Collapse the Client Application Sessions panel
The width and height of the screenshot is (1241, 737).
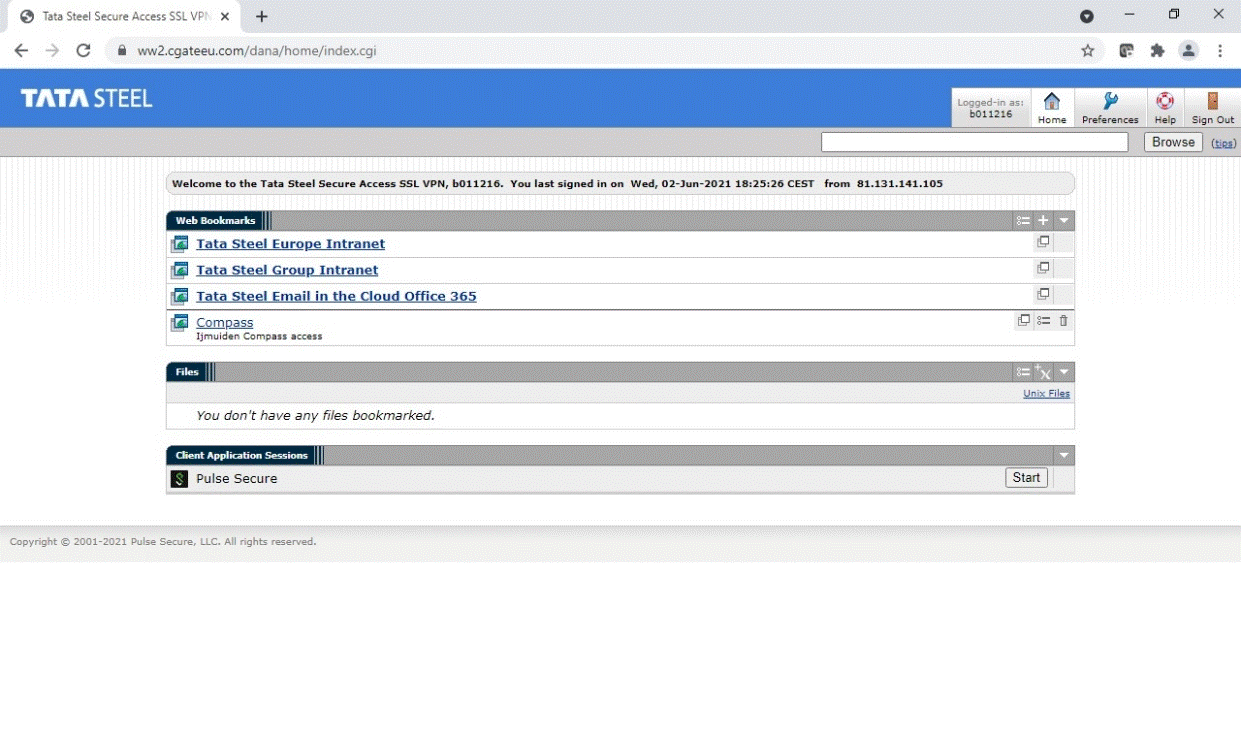point(1064,456)
